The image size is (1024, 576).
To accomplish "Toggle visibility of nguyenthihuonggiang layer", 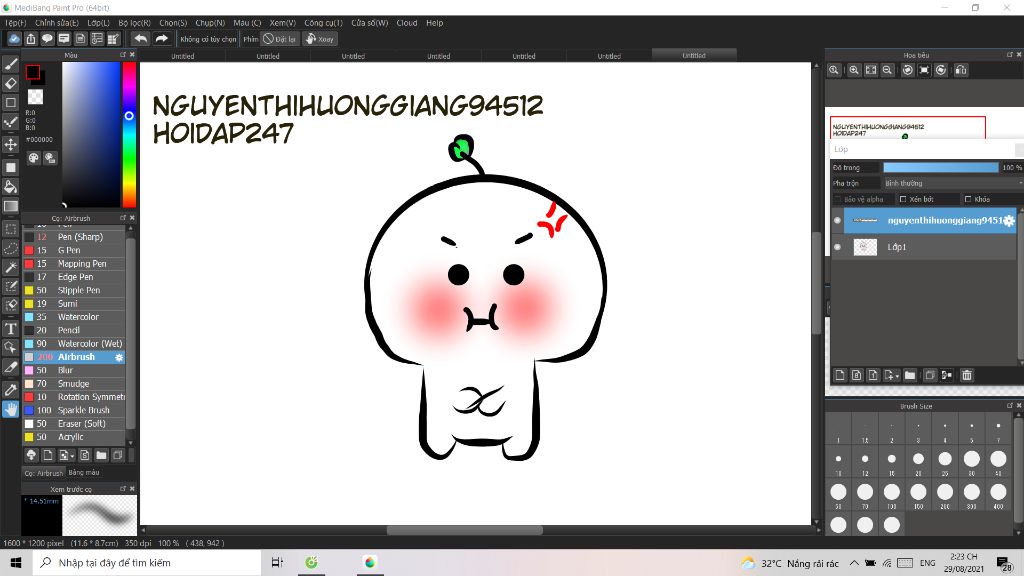I will coord(837,221).
